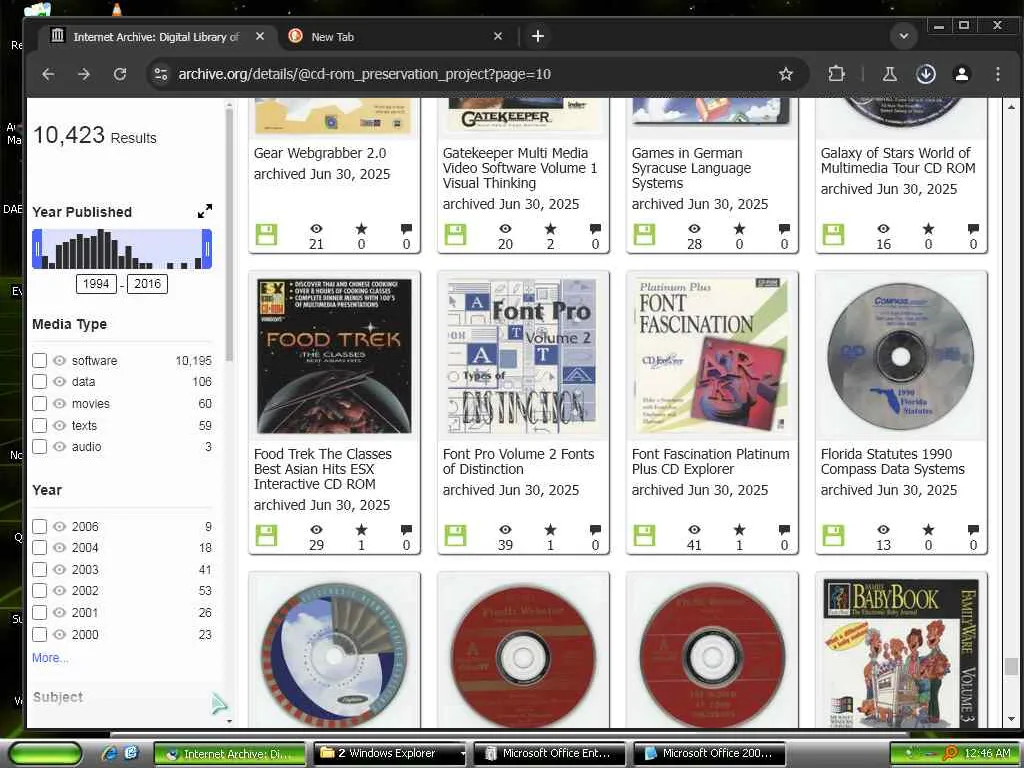The height and width of the screenshot is (768, 1024).
Task: Open the Chrome Labs flask icon
Action: (889, 74)
